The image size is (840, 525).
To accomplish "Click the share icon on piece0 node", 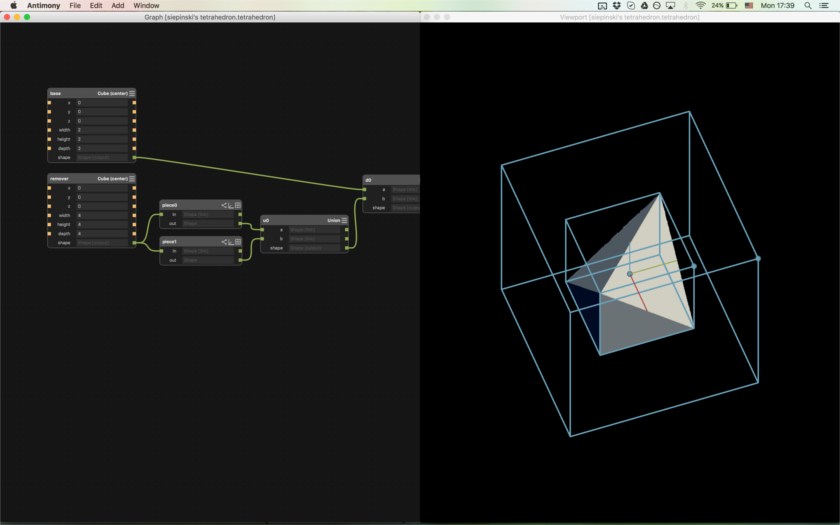I will pos(224,205).
